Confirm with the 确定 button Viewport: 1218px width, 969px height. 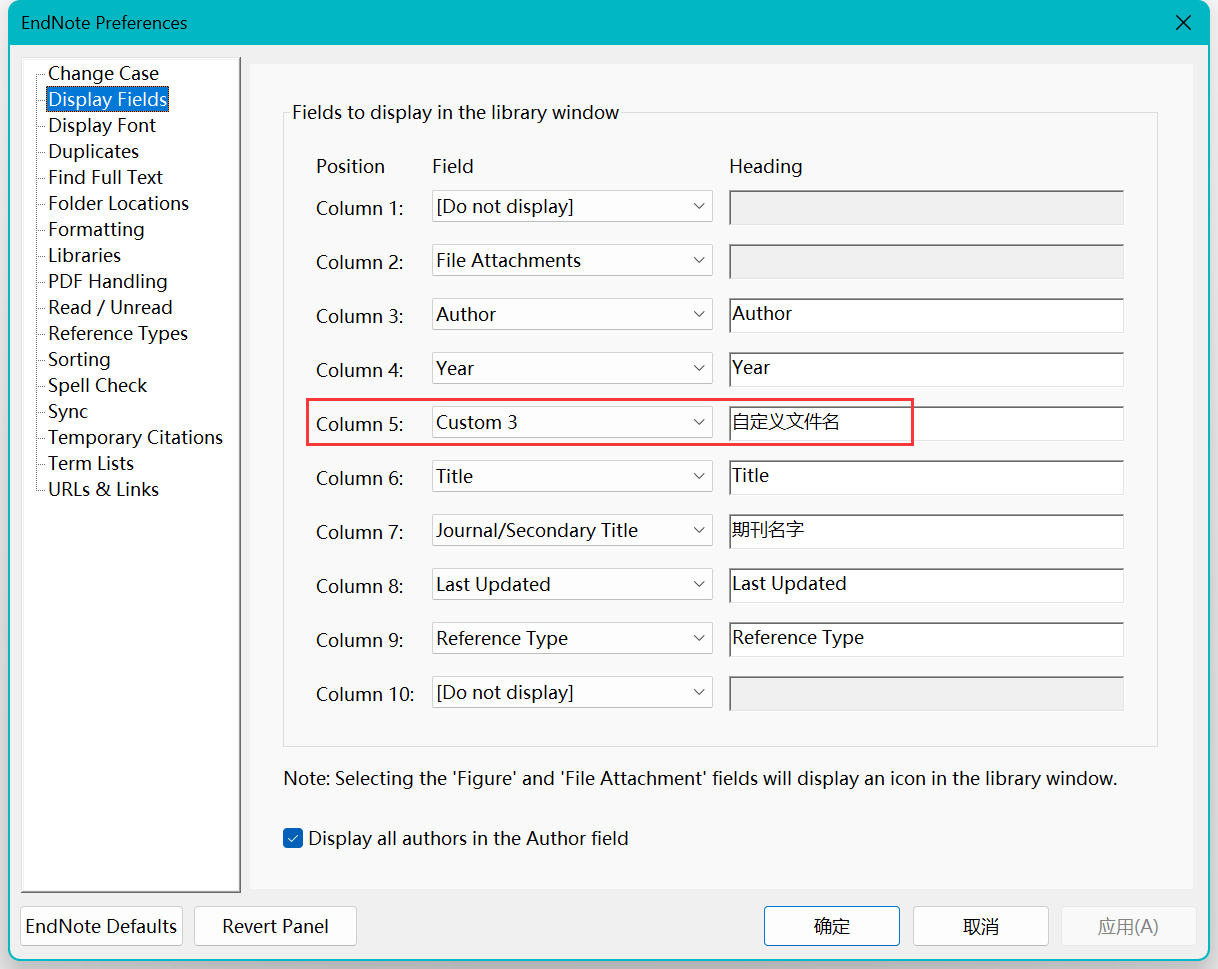point(832,926)
